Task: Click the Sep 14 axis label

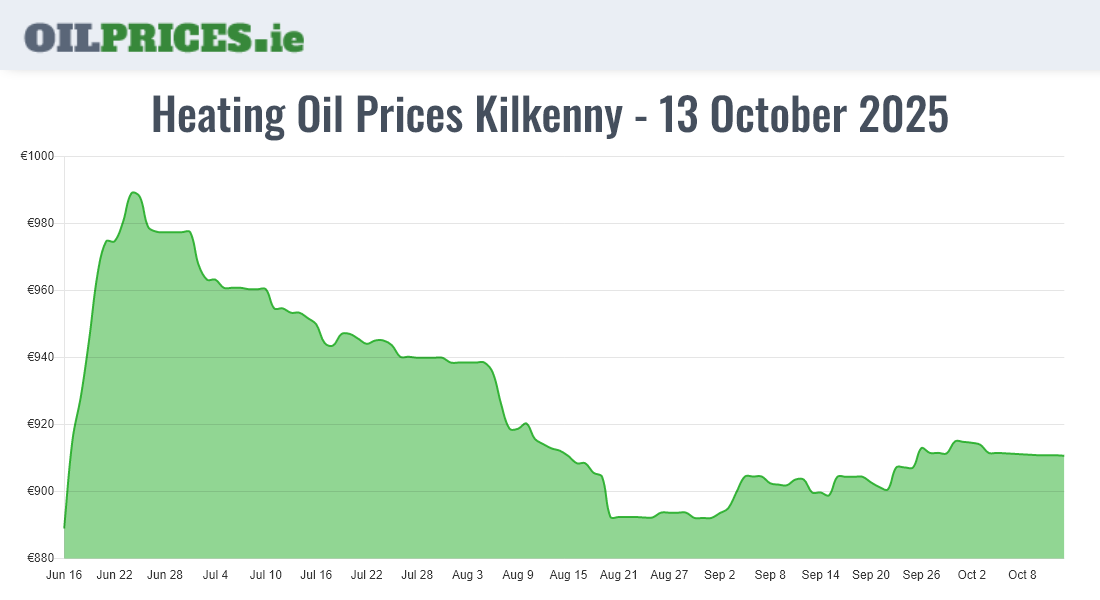Action: (821, 575)
